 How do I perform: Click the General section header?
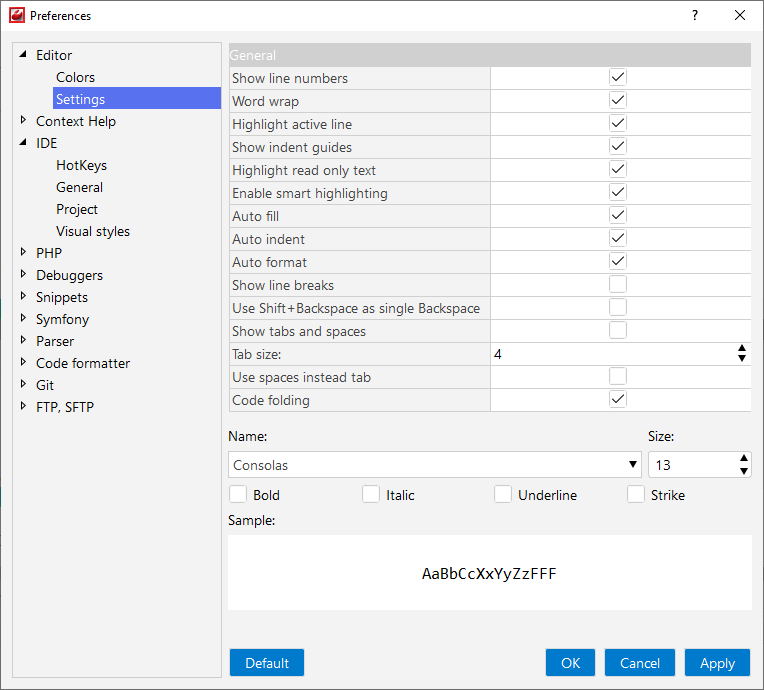[490, 55]
